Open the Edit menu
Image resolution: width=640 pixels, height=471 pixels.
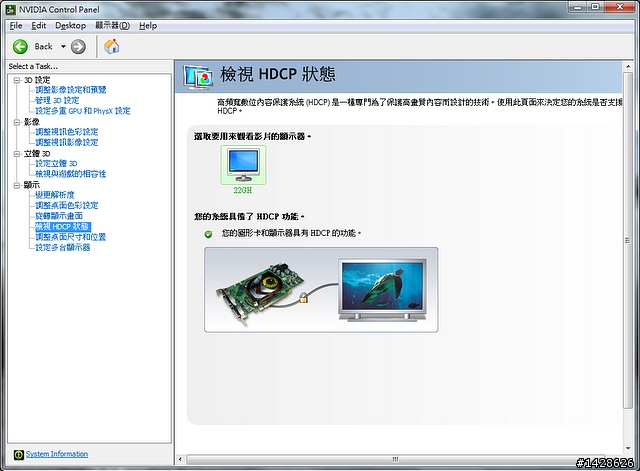click(38, 26)
